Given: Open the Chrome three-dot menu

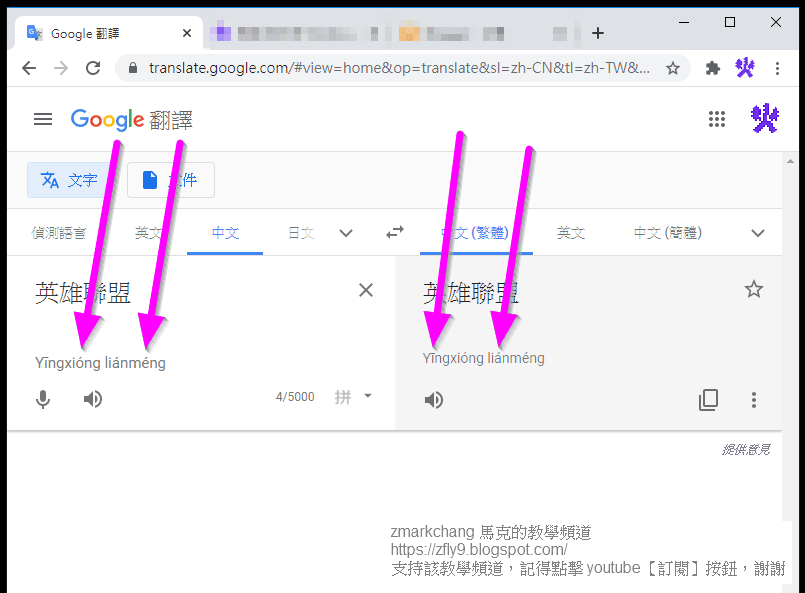Looking at the screenshot, I should pos(777,68).
